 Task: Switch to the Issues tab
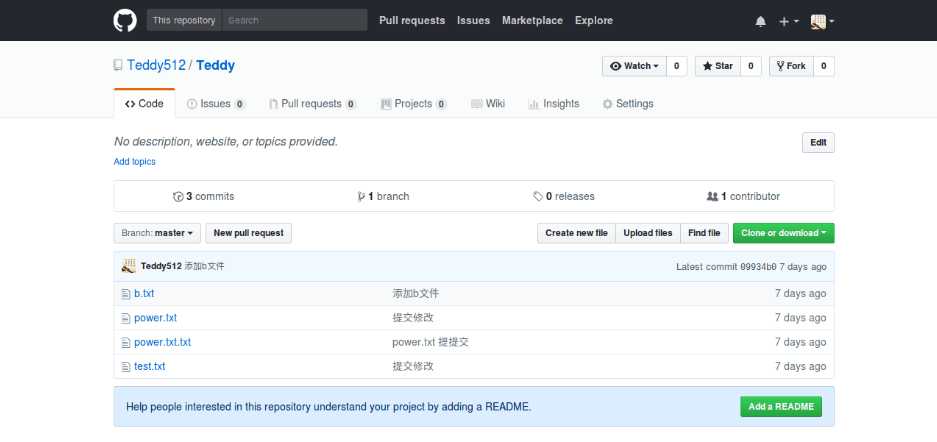click(216, 103)
